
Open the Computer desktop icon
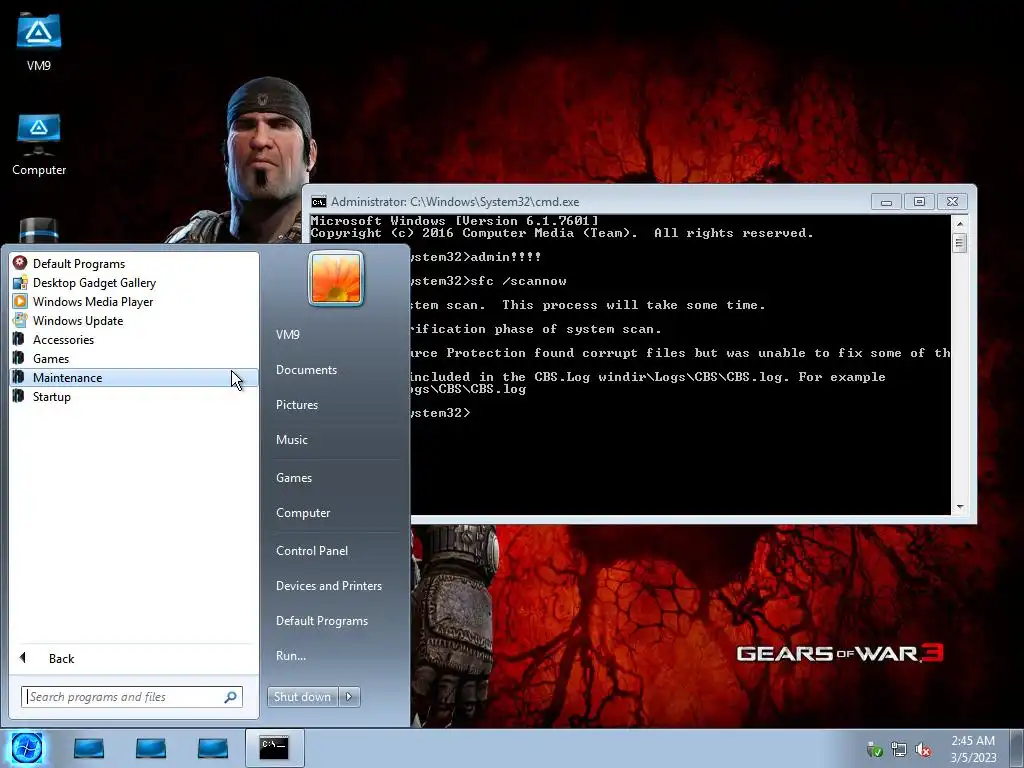point(39,135)
